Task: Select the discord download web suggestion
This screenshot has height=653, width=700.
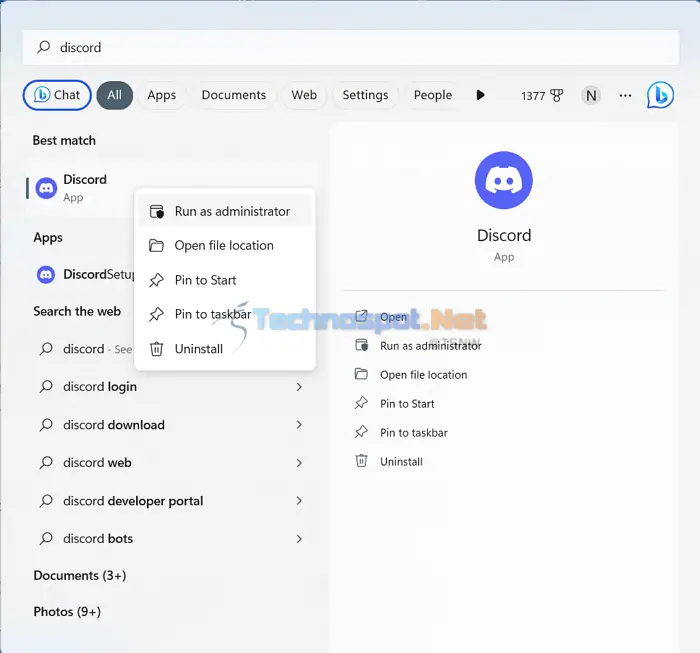Action: point(172,425)
